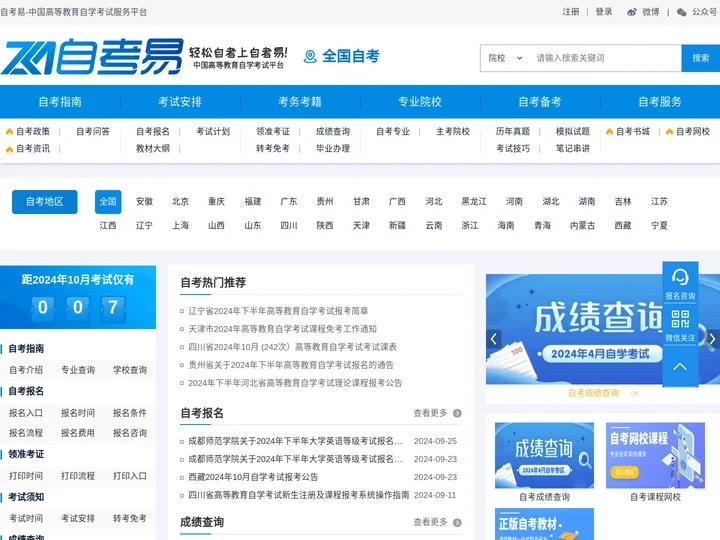The image size is (720, 540).
Task: Click the Weibo icon in top bar
Action: pyautogui.click(x=632, y=12)
